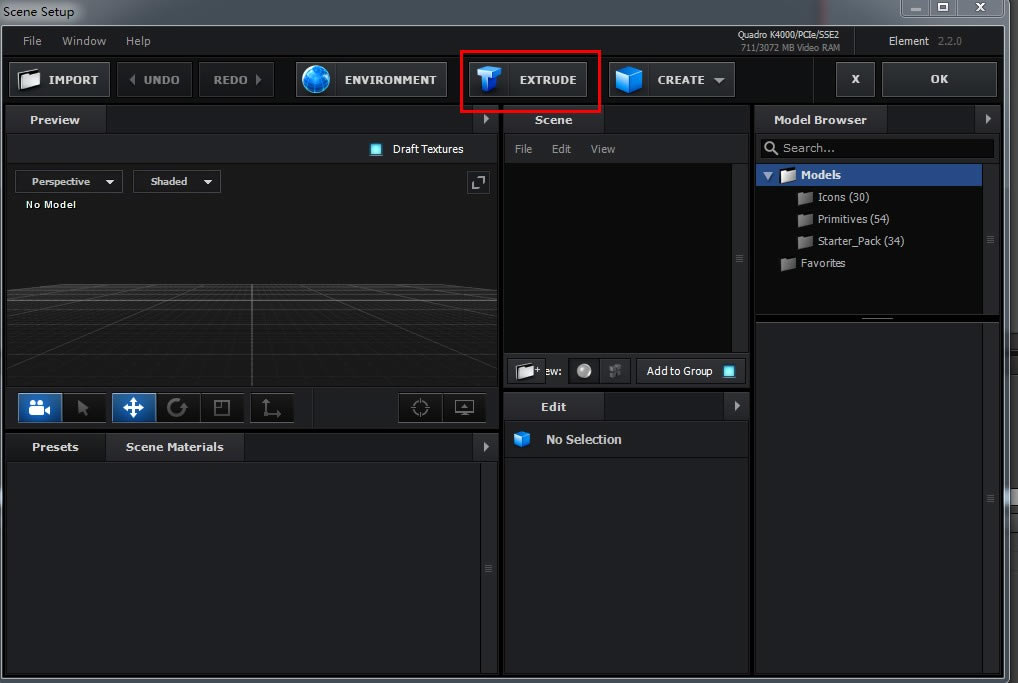Click the new folder icon in Scene

[526, 371]
